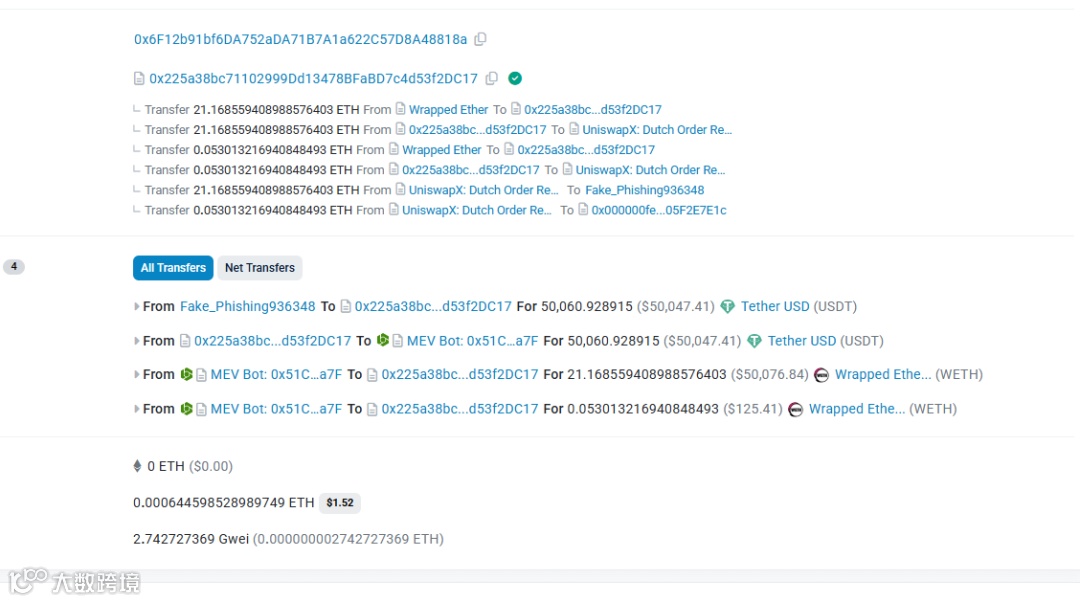The width and height of the screenshot is (1080, 602).
Task: Open Fake_Phishing936348 in token transfers
Action: (248, 307)
